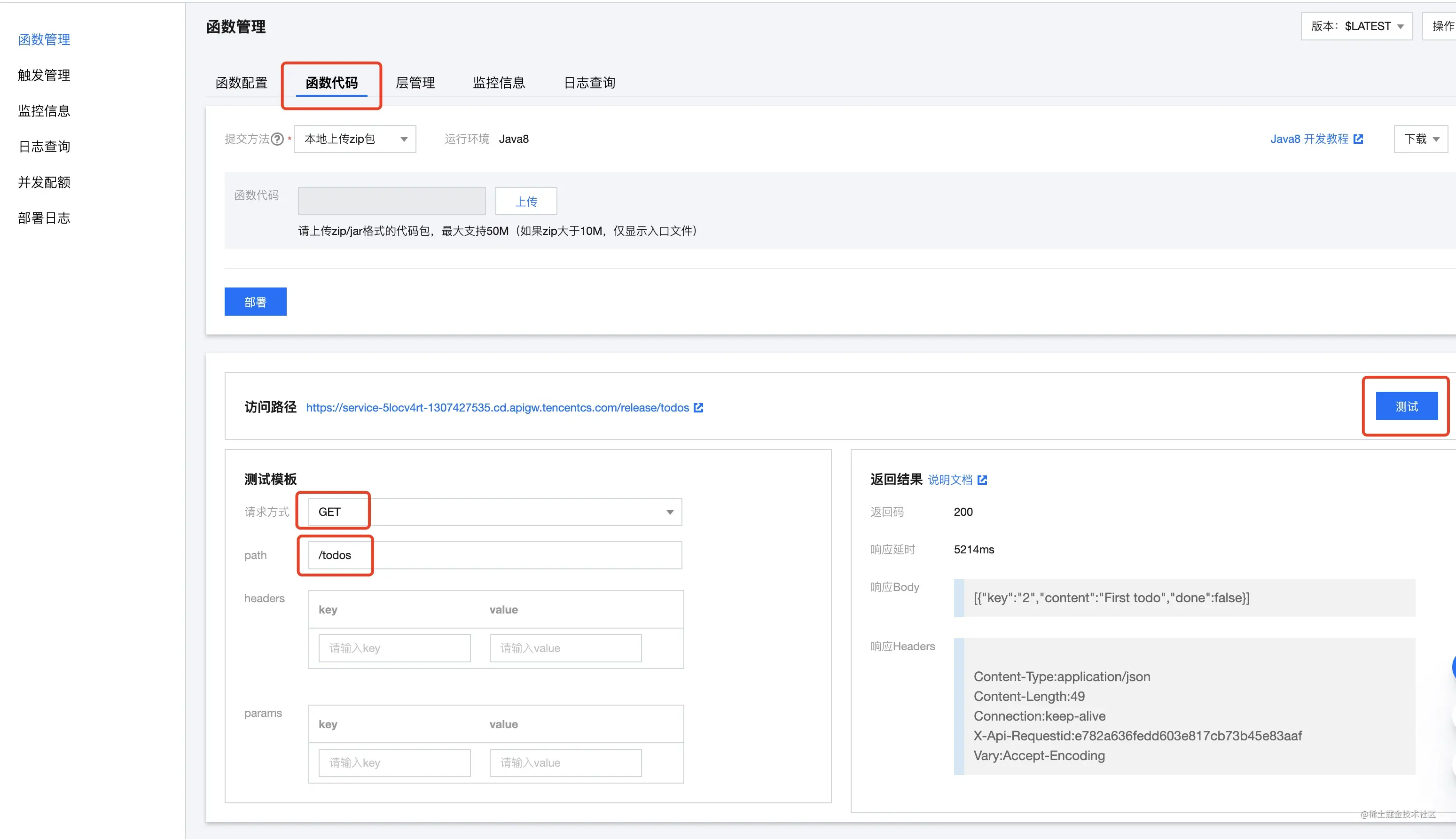Click the headers 请输入value input
The height and width of the screenshot is (839, 1456).
click(565, 648)
